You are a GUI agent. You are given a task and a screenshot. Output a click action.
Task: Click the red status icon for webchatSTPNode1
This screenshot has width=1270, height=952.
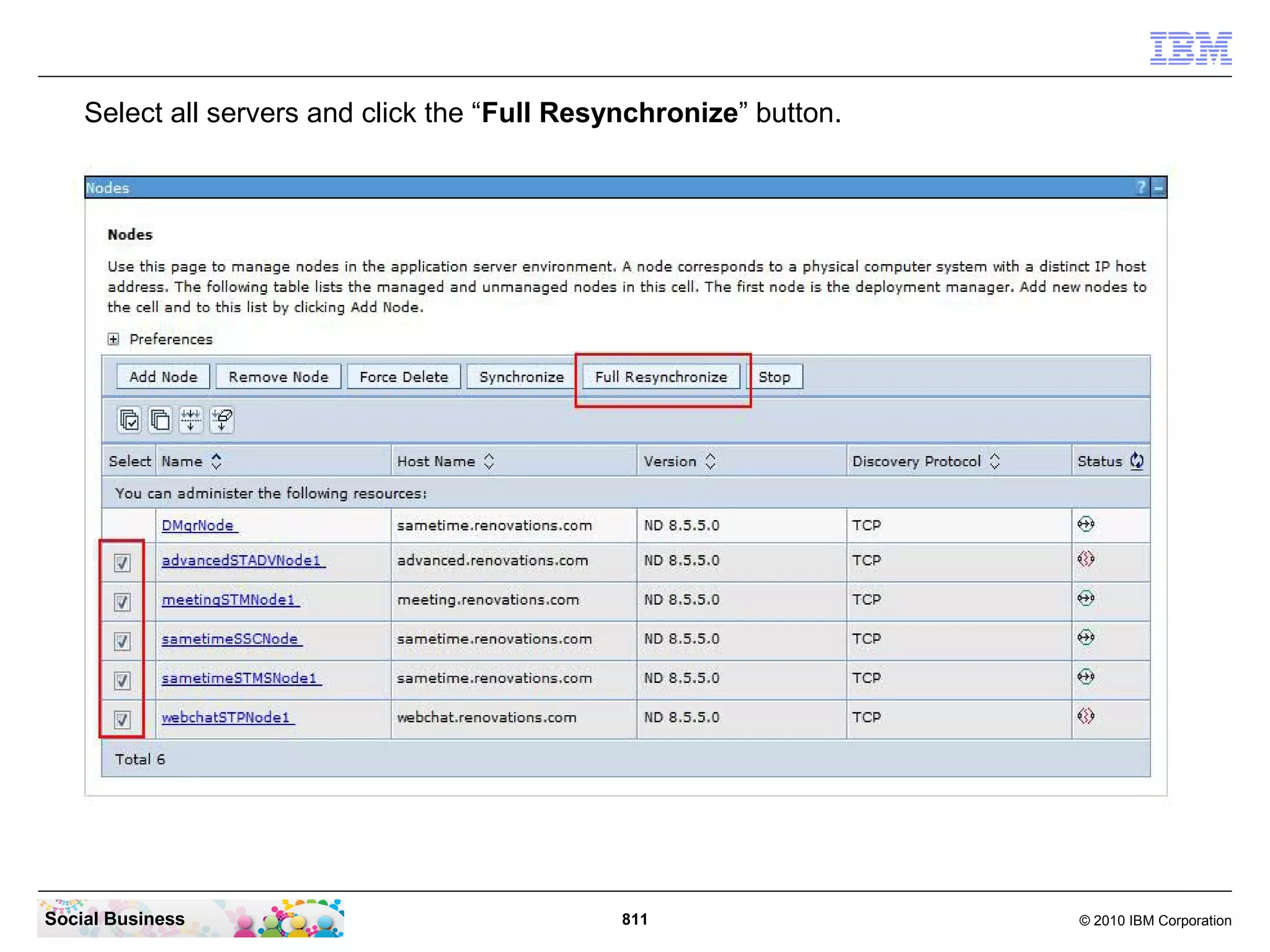pyautogui.click(x=1086, y=716)
